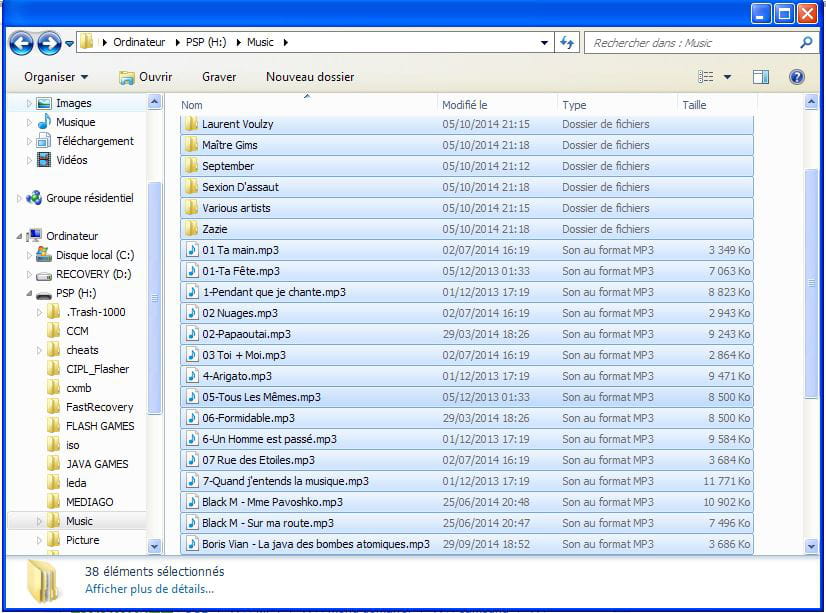Open the Organiser menu
This screenshot has height=613, width=826.
coord(56,77)
